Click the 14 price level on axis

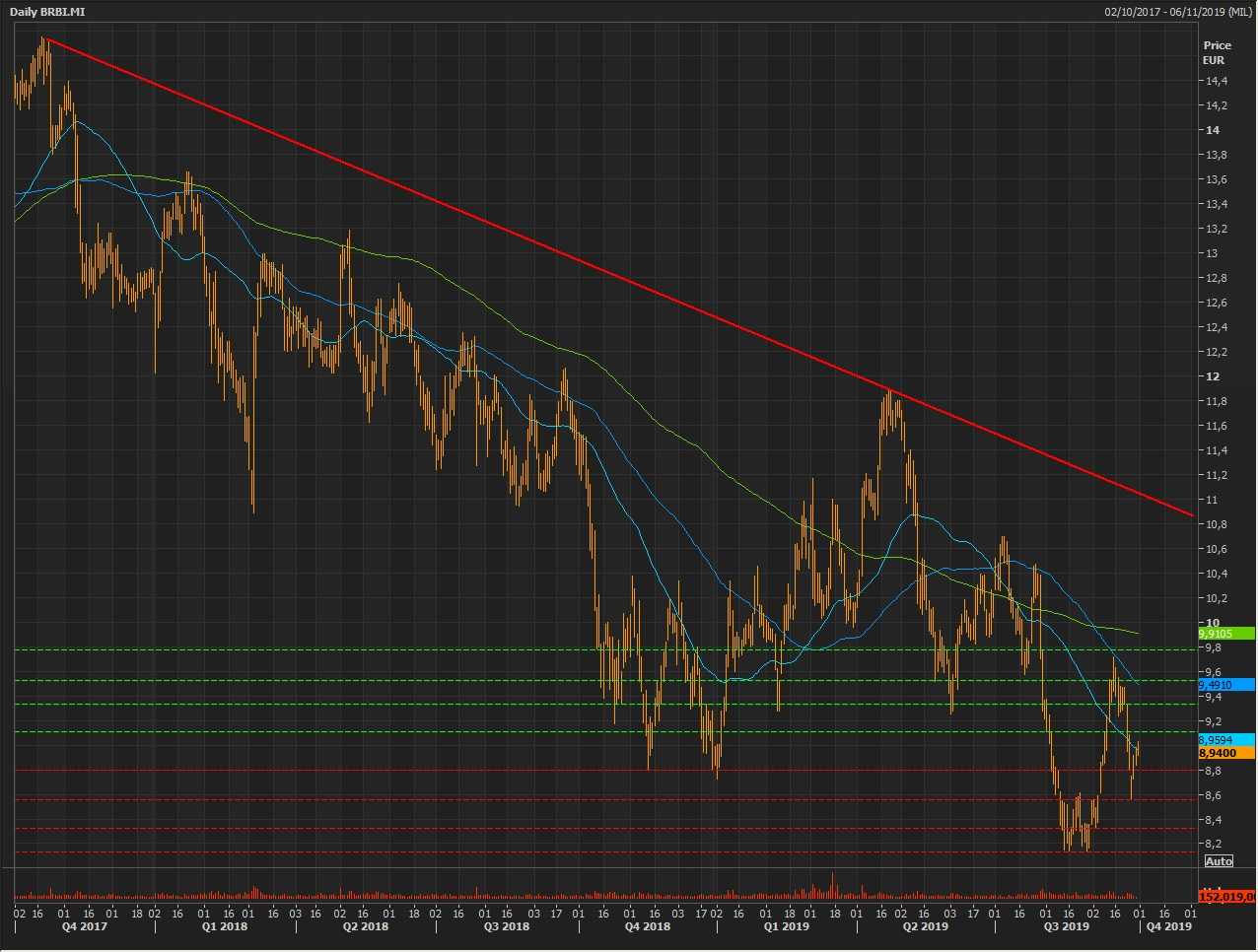pyautogui.click(x=1212, y=130)
